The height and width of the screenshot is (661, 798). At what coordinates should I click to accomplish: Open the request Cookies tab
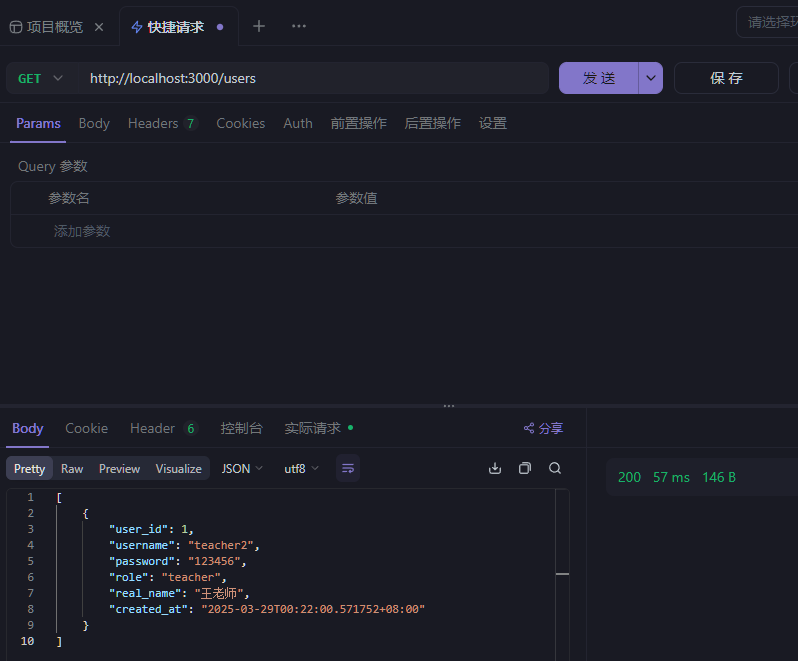click(x=240, y=124)
